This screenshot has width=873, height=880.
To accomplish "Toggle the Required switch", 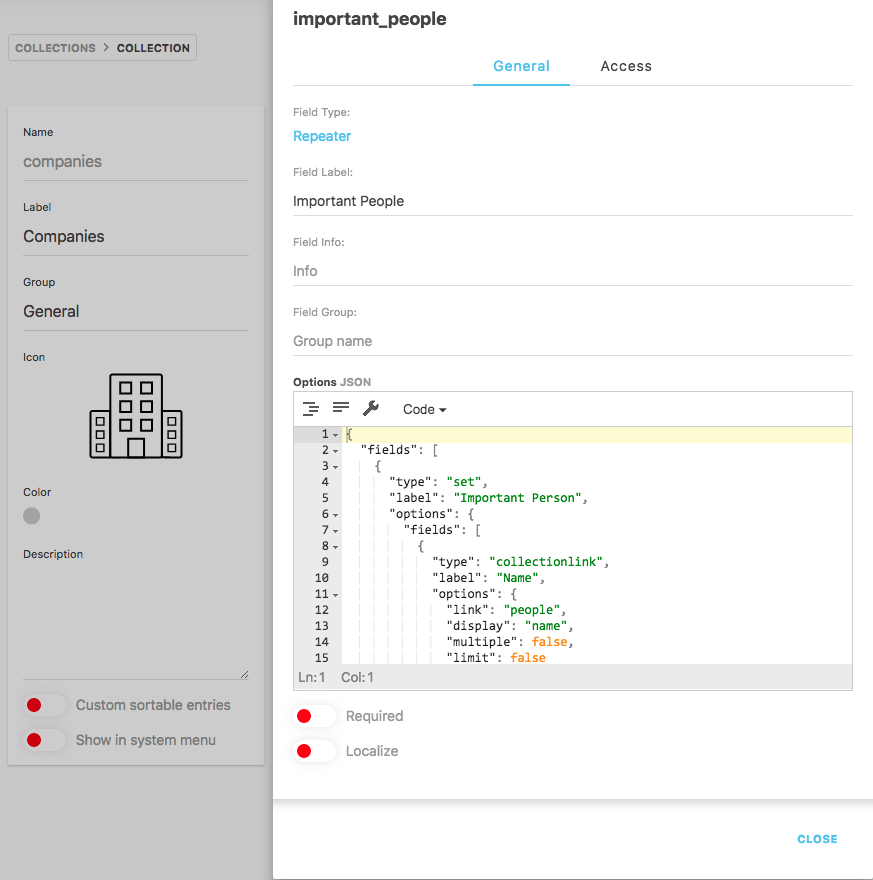I will click(x=314, y=716).
